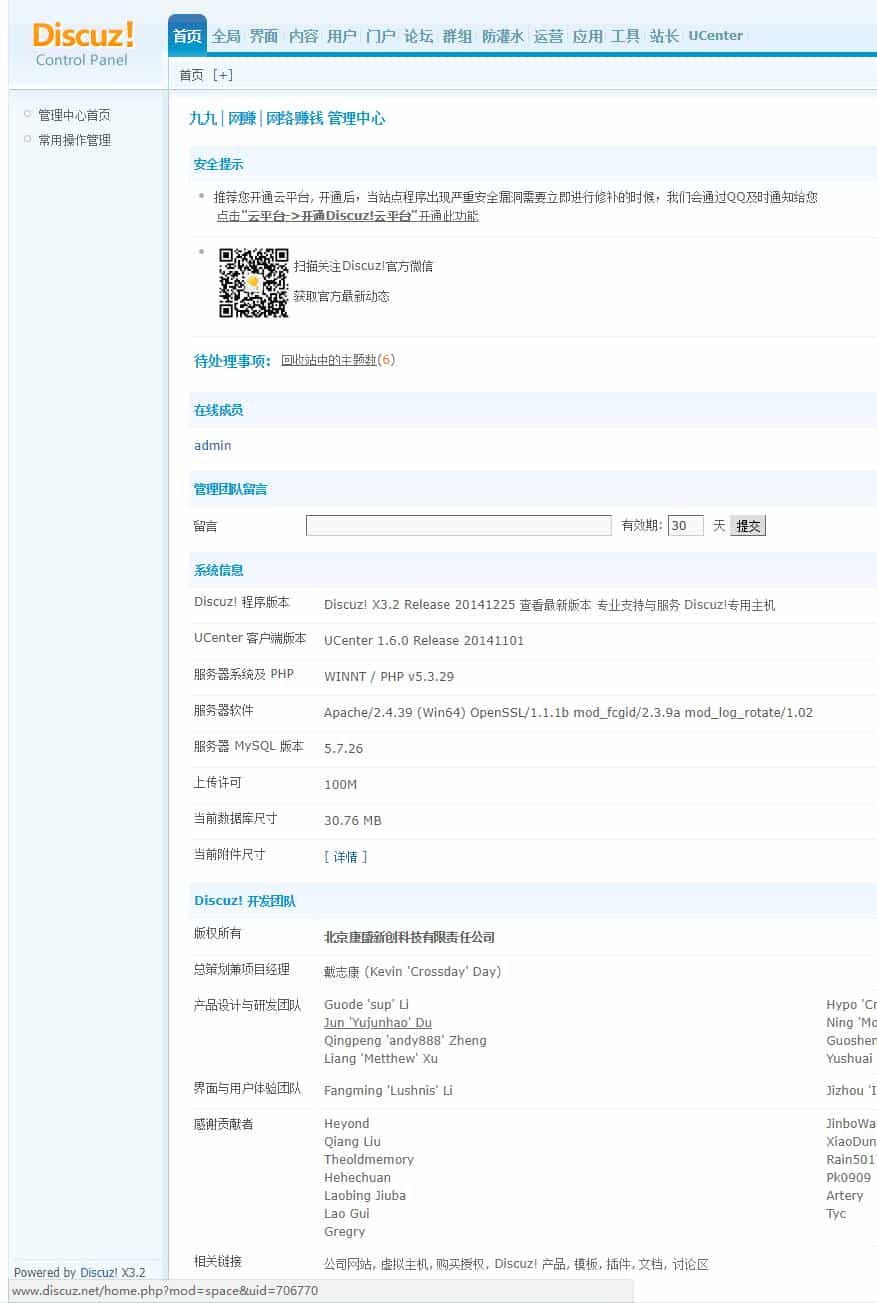
Task: Click contributor Gregry
Action: (x=345, y=1232)
